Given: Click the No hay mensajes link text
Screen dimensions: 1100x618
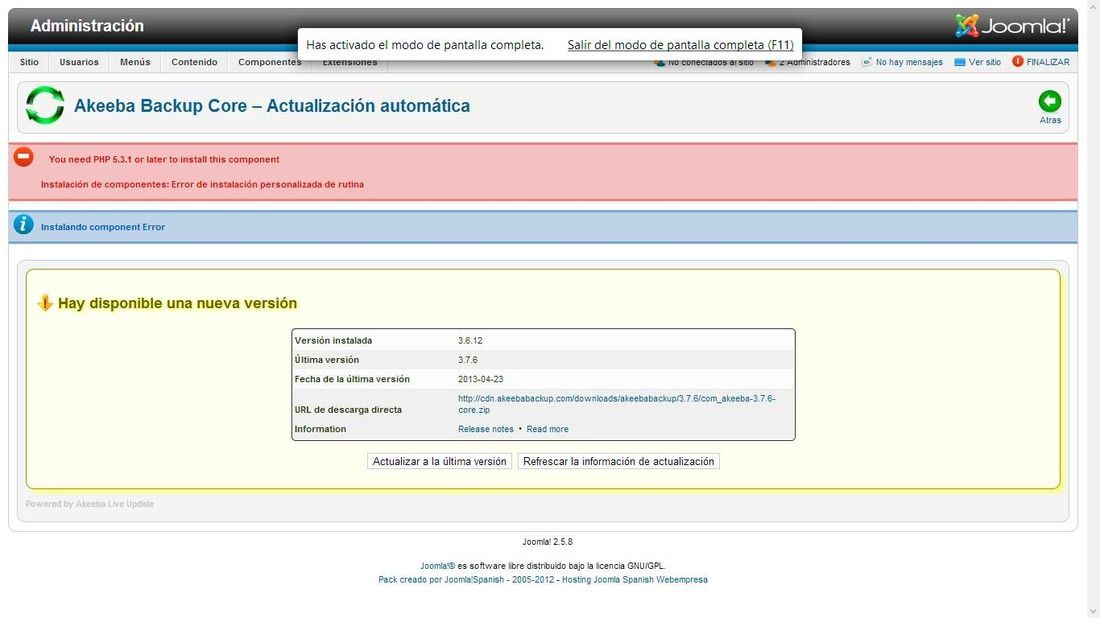Looking at the screenshot, I should click(909, 62).
